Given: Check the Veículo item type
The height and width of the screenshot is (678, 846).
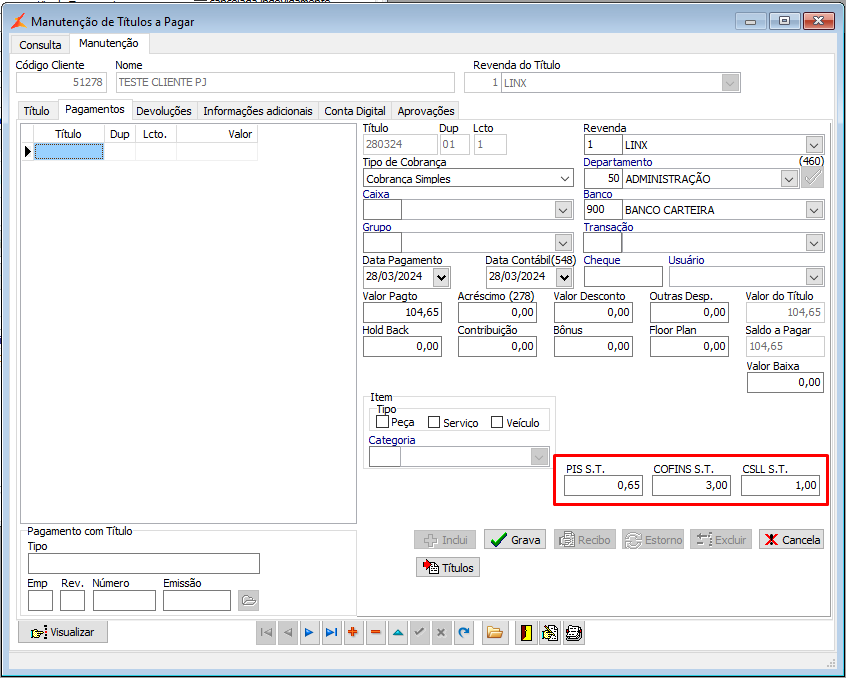Looking at the screenshot, I should tap(497, 422).
